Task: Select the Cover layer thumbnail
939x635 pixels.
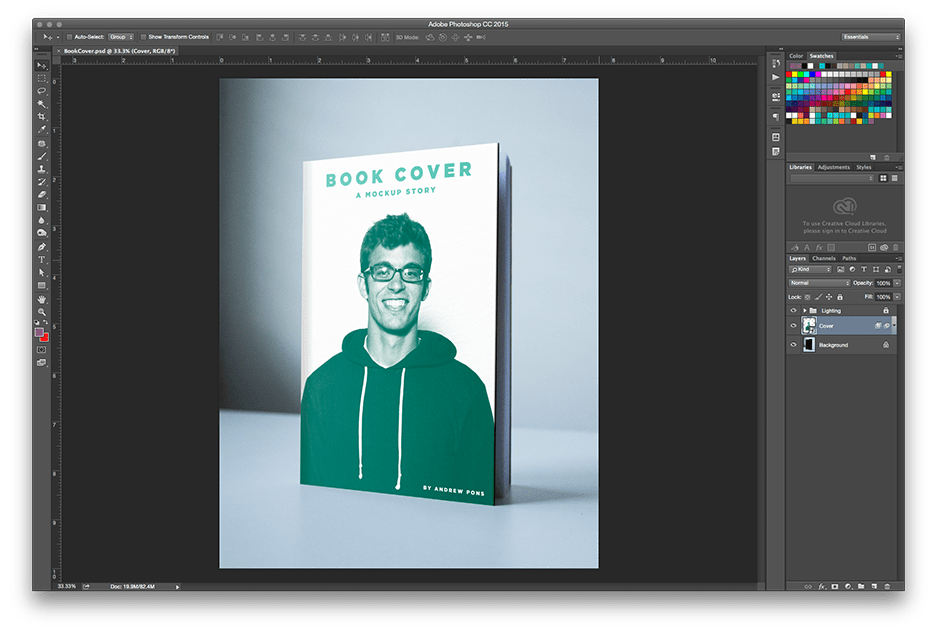Action: pos(808,325)
